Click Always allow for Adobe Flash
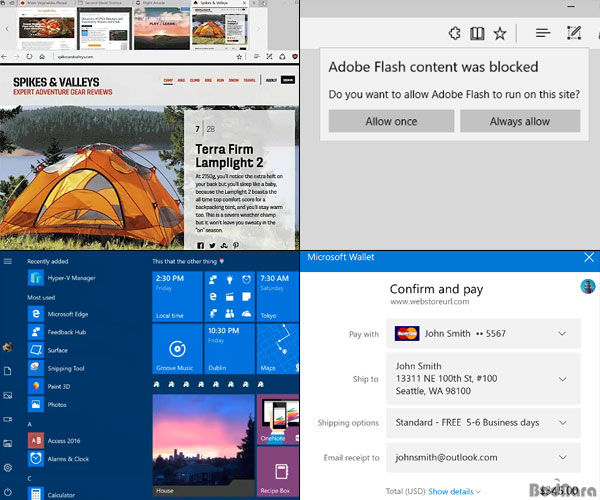The height and width of the screenshot is (500, 600). 520,121
